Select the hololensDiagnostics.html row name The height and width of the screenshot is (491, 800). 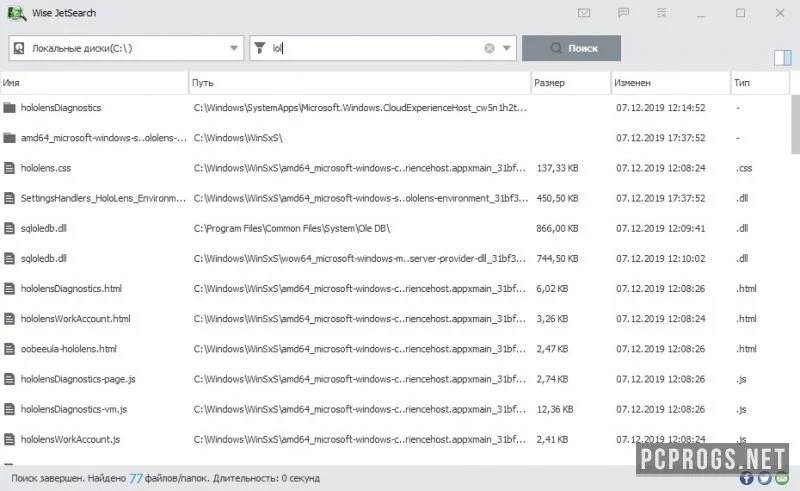(71, 288)
